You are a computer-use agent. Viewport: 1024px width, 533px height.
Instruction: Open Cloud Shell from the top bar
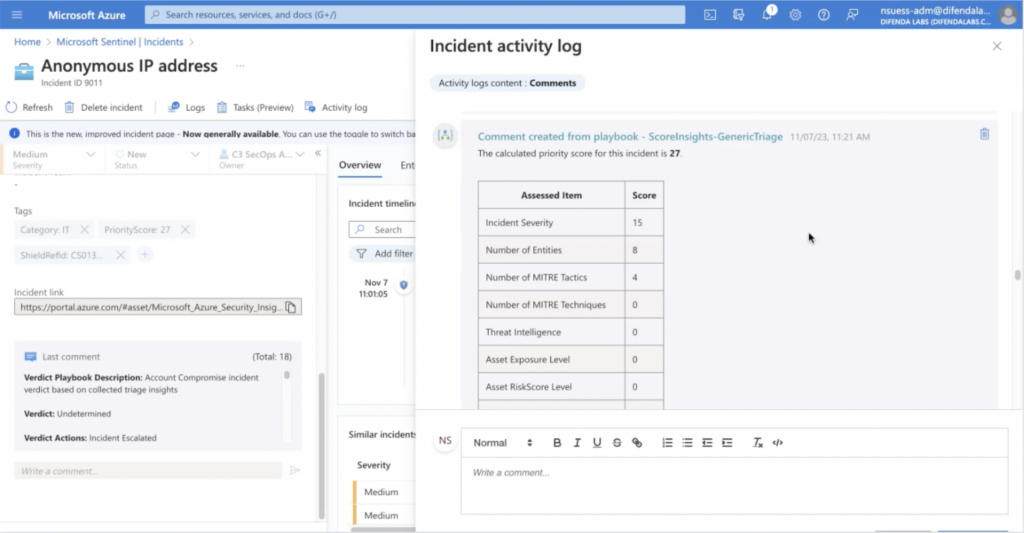[710, 14]
